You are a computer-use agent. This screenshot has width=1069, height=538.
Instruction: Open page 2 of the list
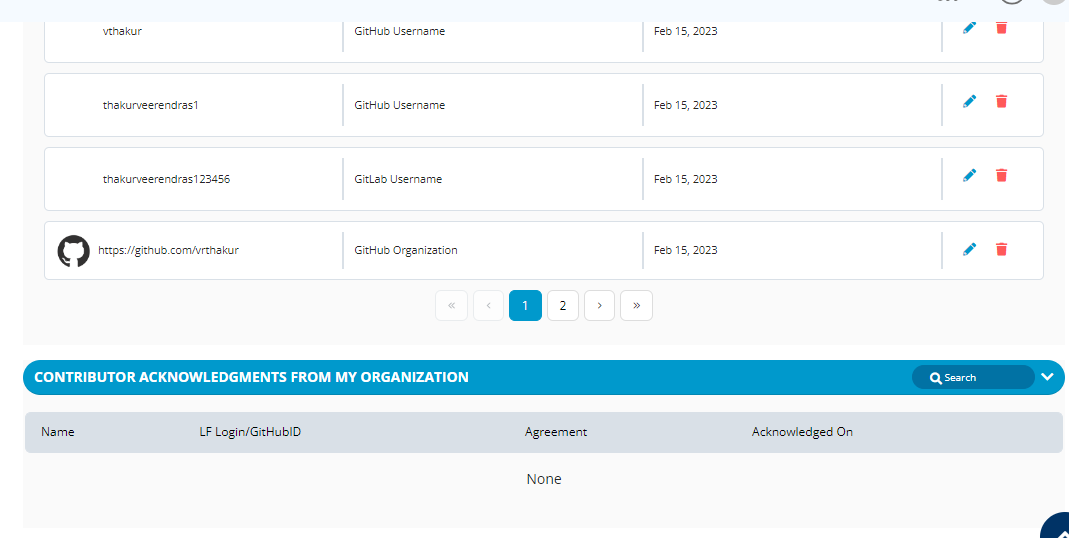562,305
